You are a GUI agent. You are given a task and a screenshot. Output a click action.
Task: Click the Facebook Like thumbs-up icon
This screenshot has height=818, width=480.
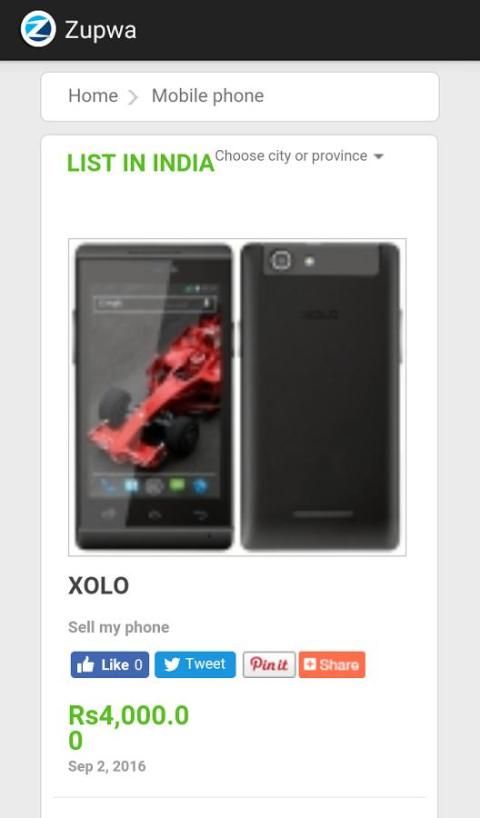[x=86, y=665]
